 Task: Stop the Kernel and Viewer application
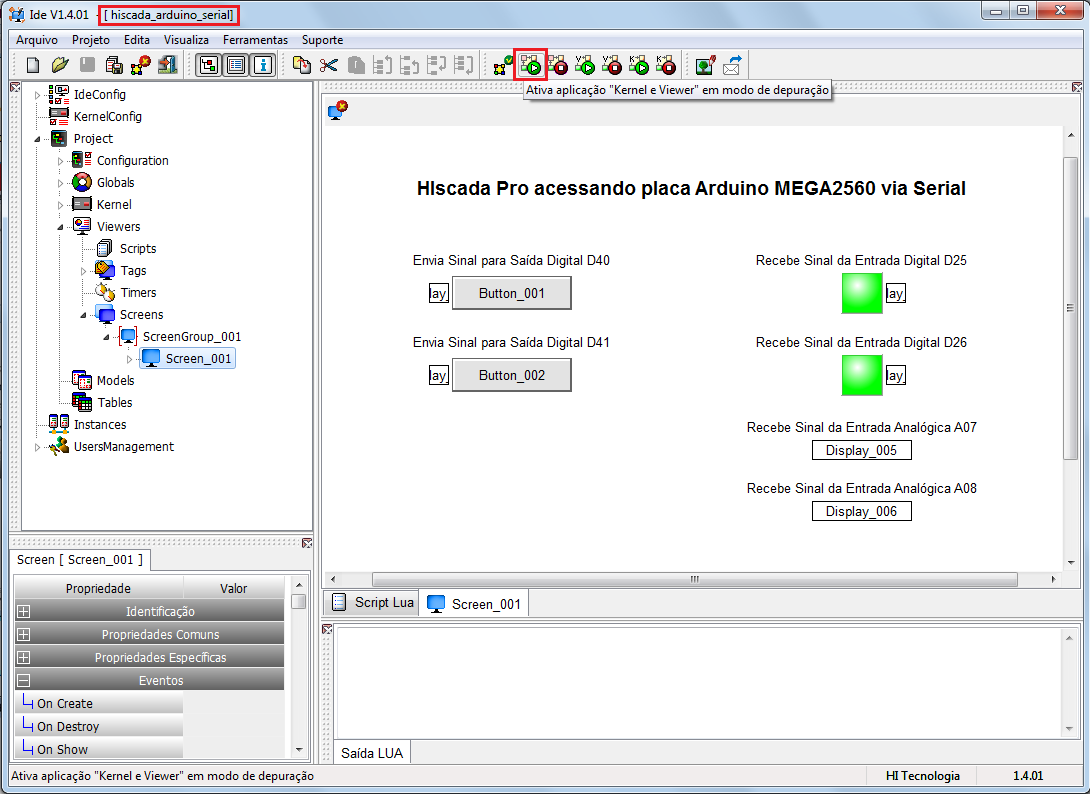tap(558, 66)
